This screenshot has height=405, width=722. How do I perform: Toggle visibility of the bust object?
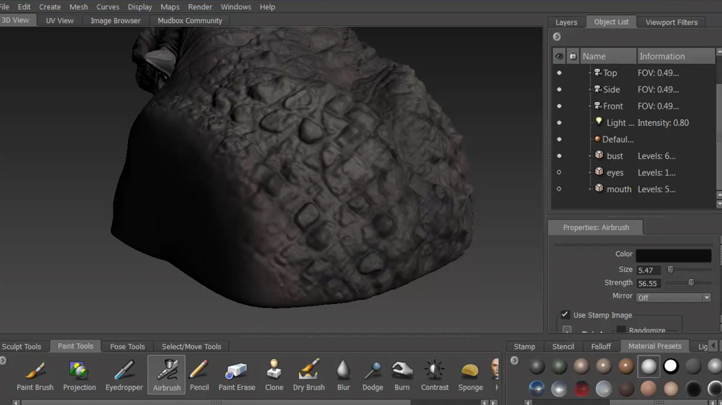[559, 156]
